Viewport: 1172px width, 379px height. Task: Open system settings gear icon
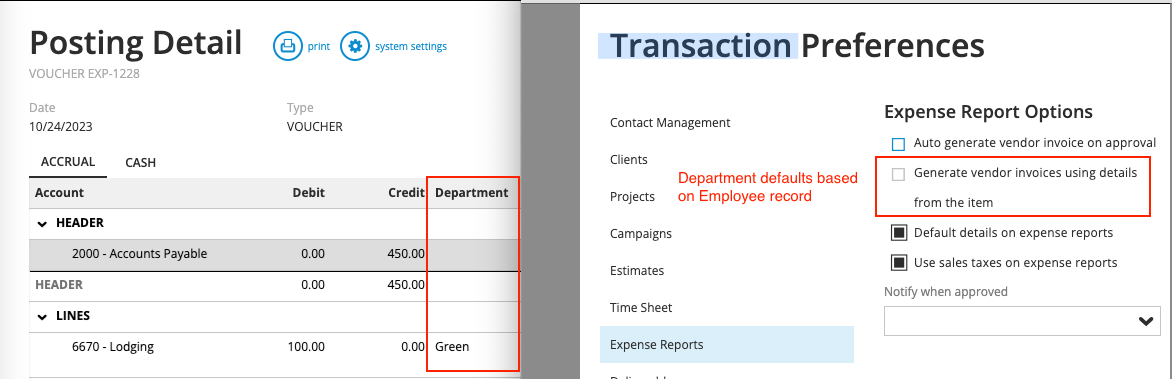pyautogui.click(x=355, y=46)
